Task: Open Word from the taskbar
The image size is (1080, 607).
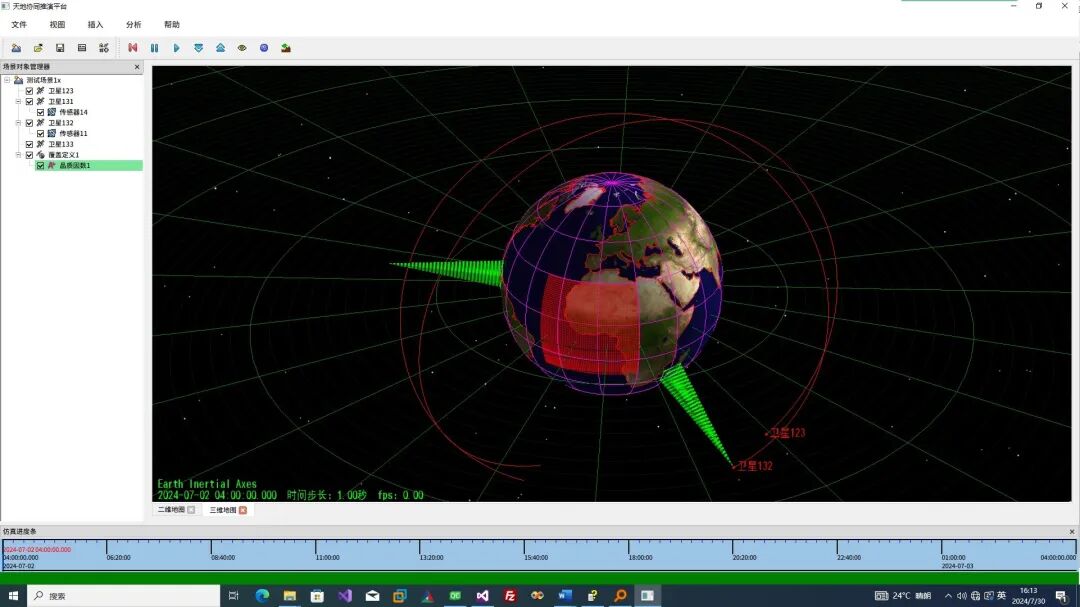Action: [x=565, y=595]
